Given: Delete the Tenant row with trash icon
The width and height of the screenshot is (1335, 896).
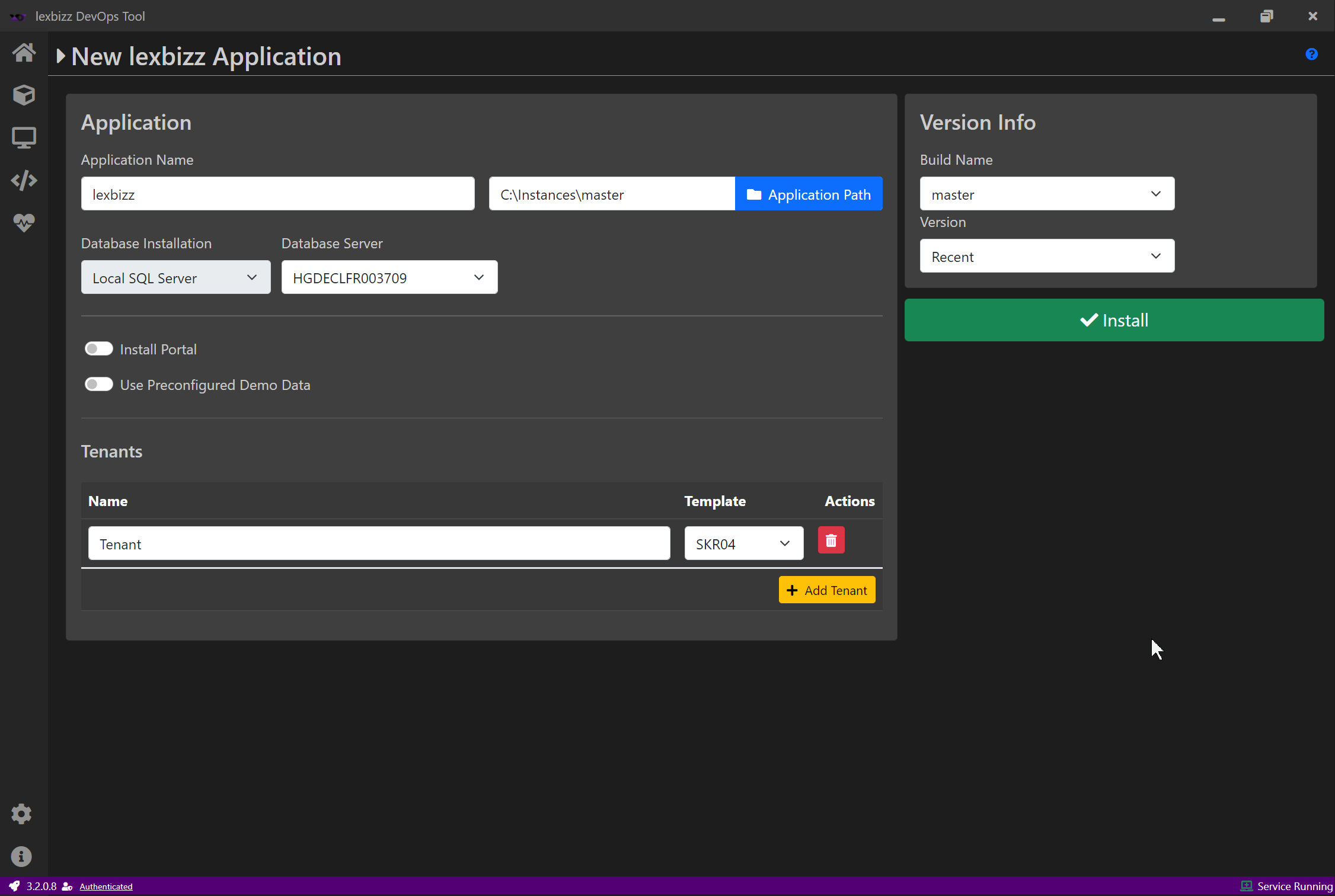Looking at the screenshot, I should 831,540.
